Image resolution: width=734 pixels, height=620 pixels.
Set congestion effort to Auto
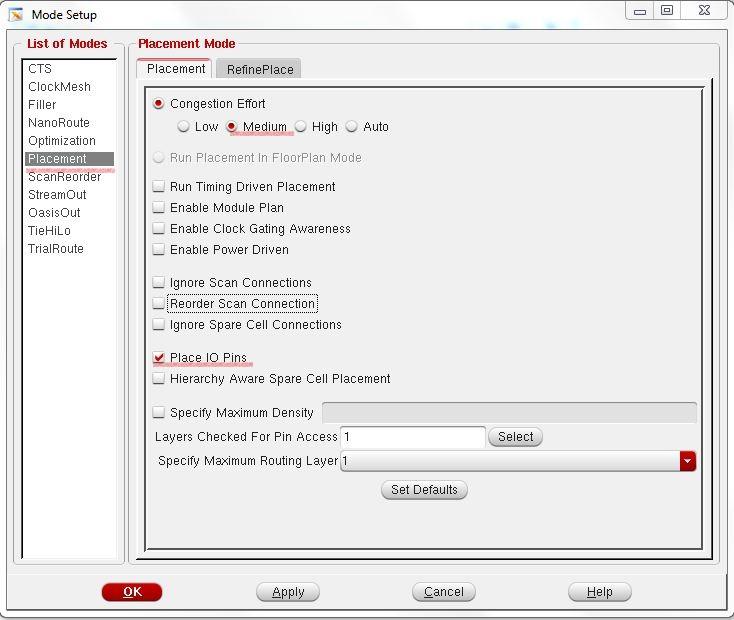(x=352, y=127)
